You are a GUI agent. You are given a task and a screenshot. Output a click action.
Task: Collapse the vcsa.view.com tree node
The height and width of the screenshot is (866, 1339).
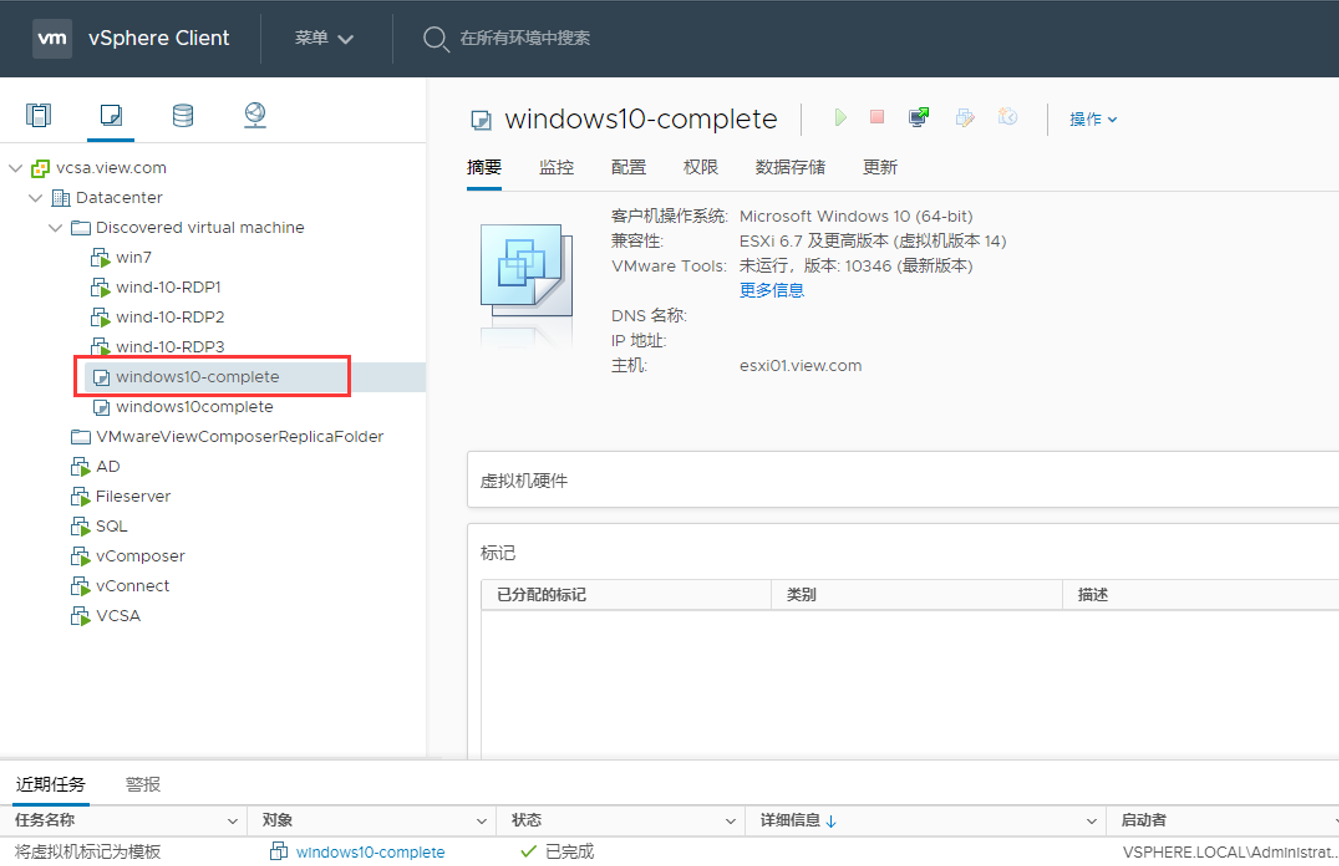15,168
